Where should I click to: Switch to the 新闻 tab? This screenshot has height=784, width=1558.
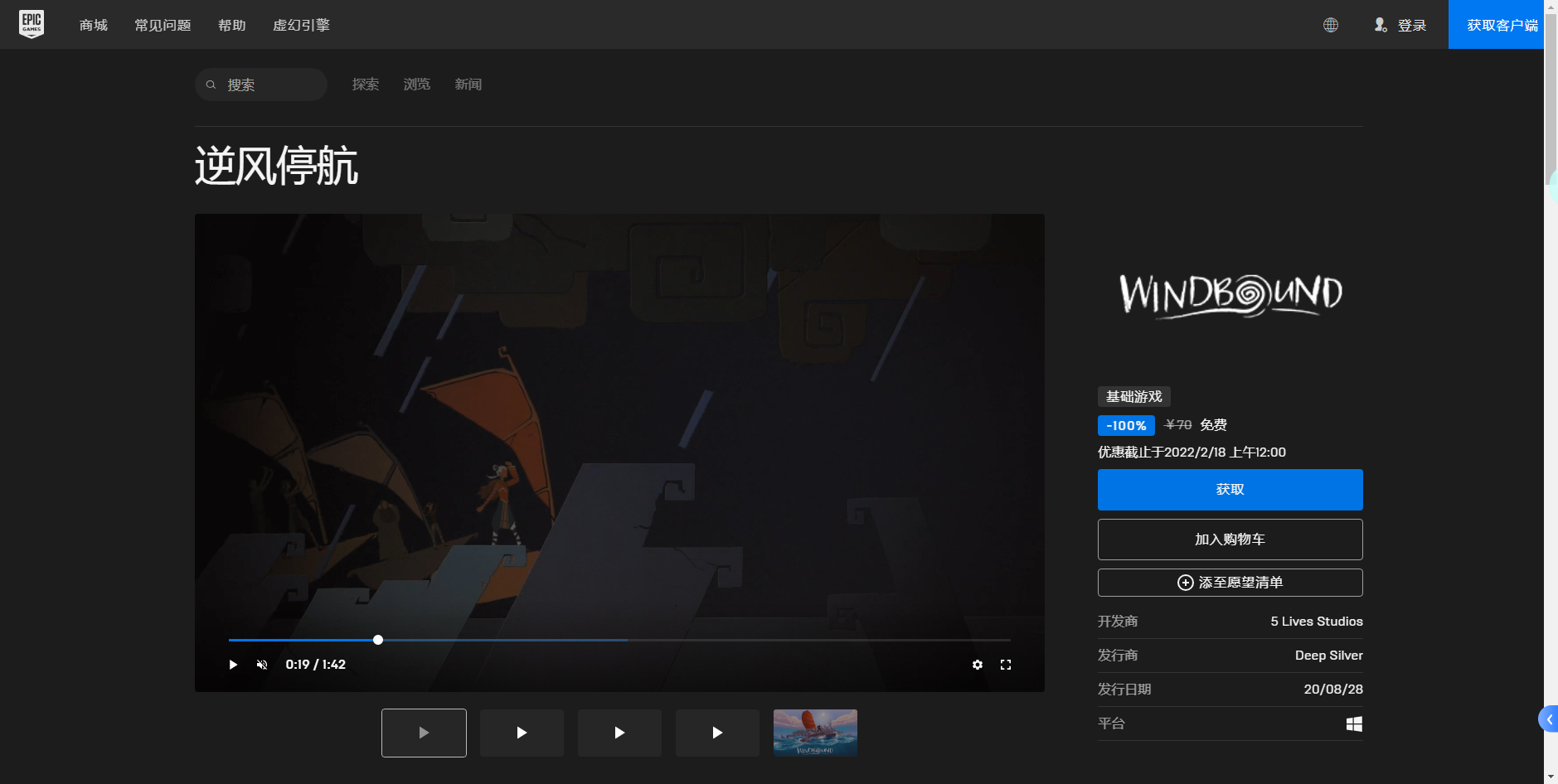tap(468, 85)
